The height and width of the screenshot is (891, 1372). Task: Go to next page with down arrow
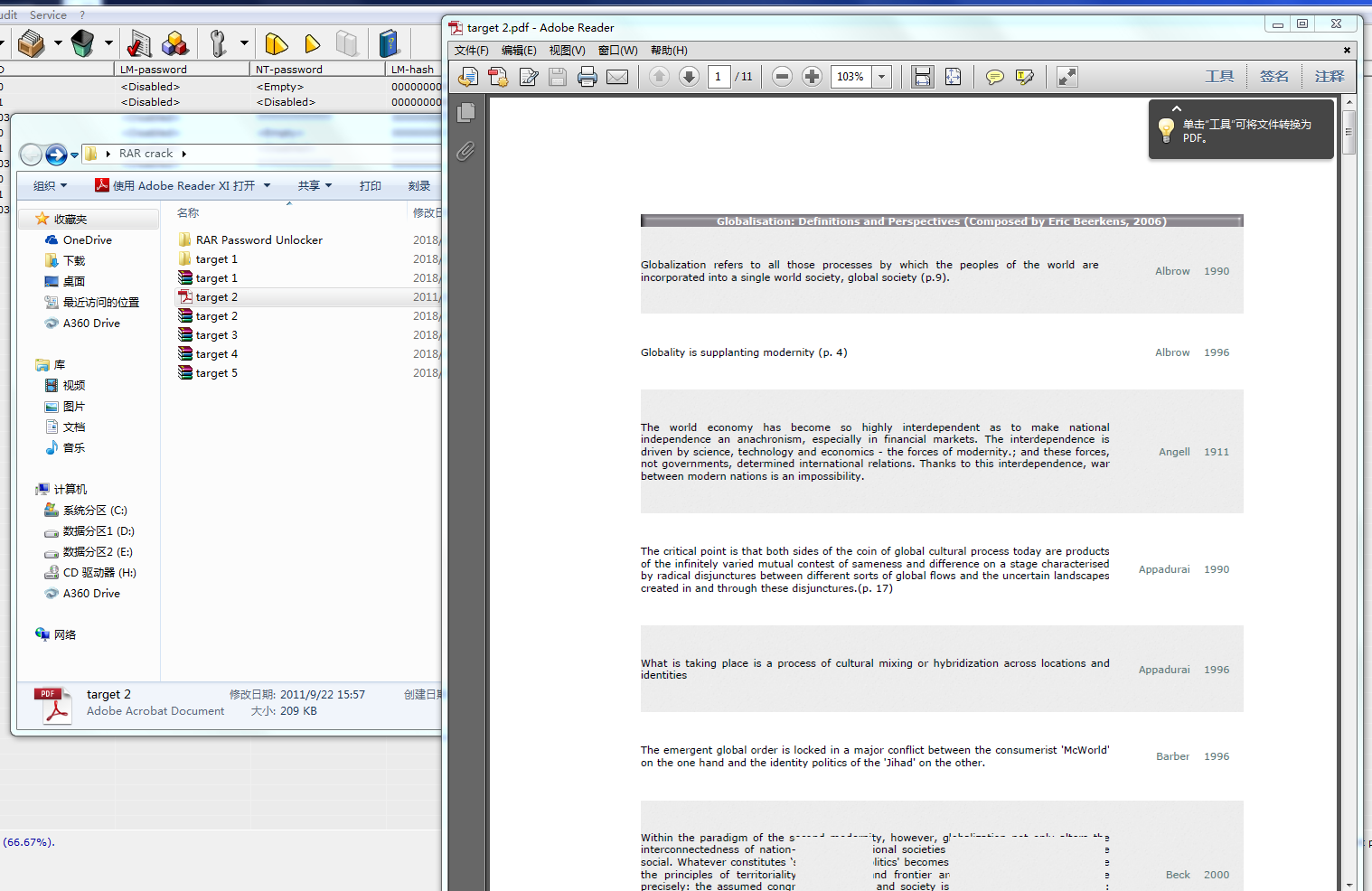(689, 77)
